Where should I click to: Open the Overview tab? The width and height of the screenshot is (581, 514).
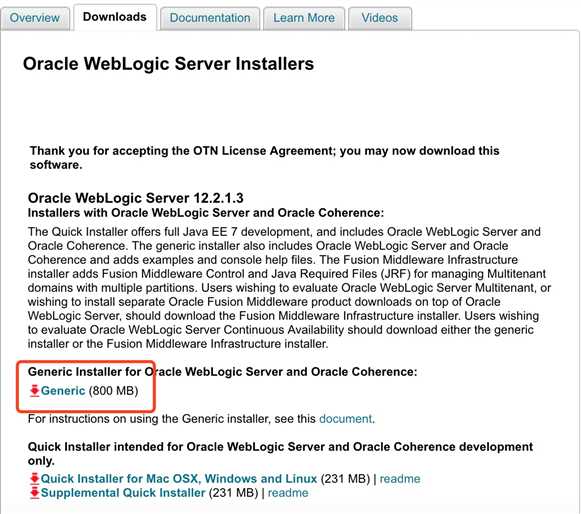click(x=35, y=18)
